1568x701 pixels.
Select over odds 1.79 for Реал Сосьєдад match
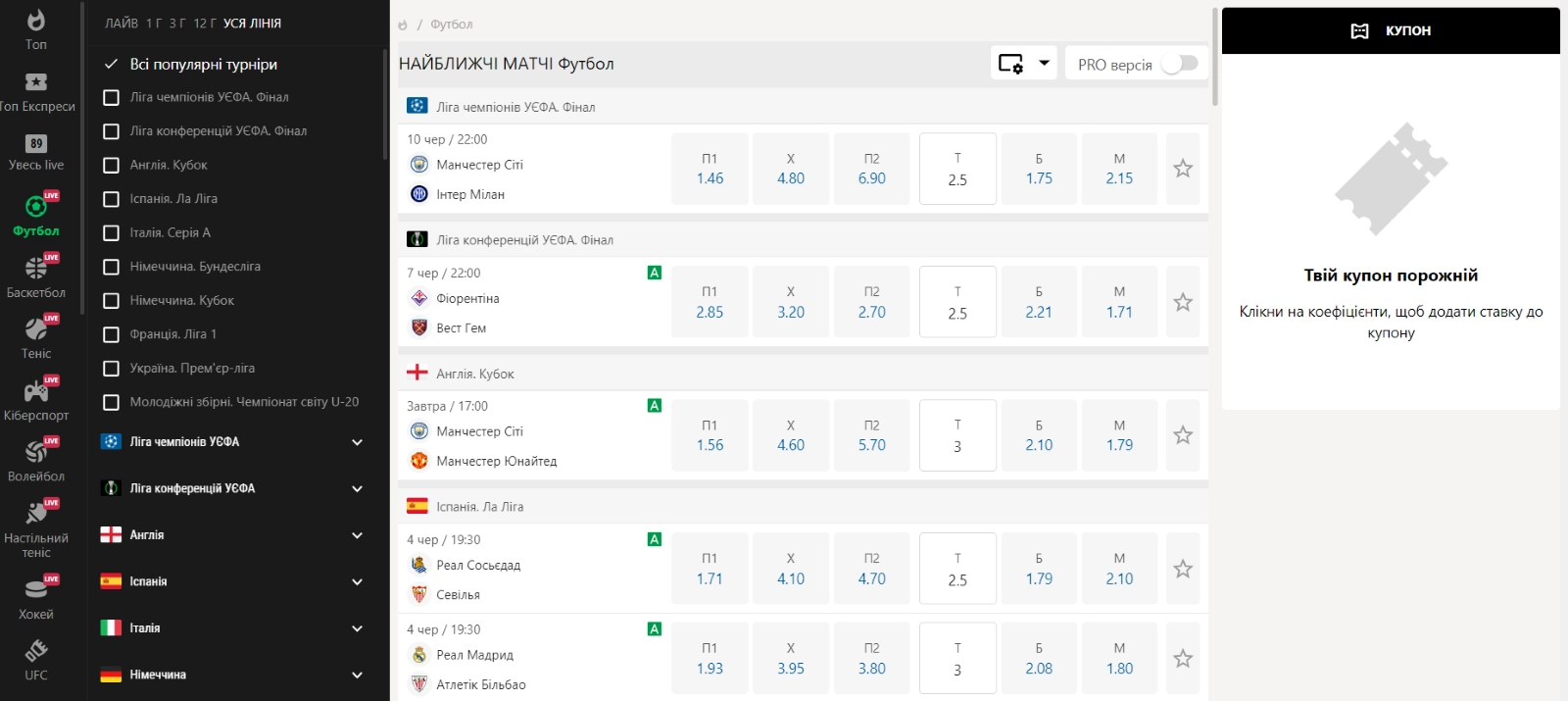tap(1039, 569)
